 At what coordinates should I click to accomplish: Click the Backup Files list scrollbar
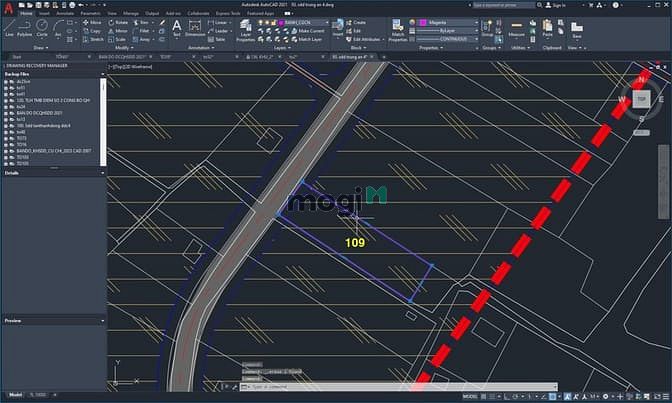[x=103, y=122]
